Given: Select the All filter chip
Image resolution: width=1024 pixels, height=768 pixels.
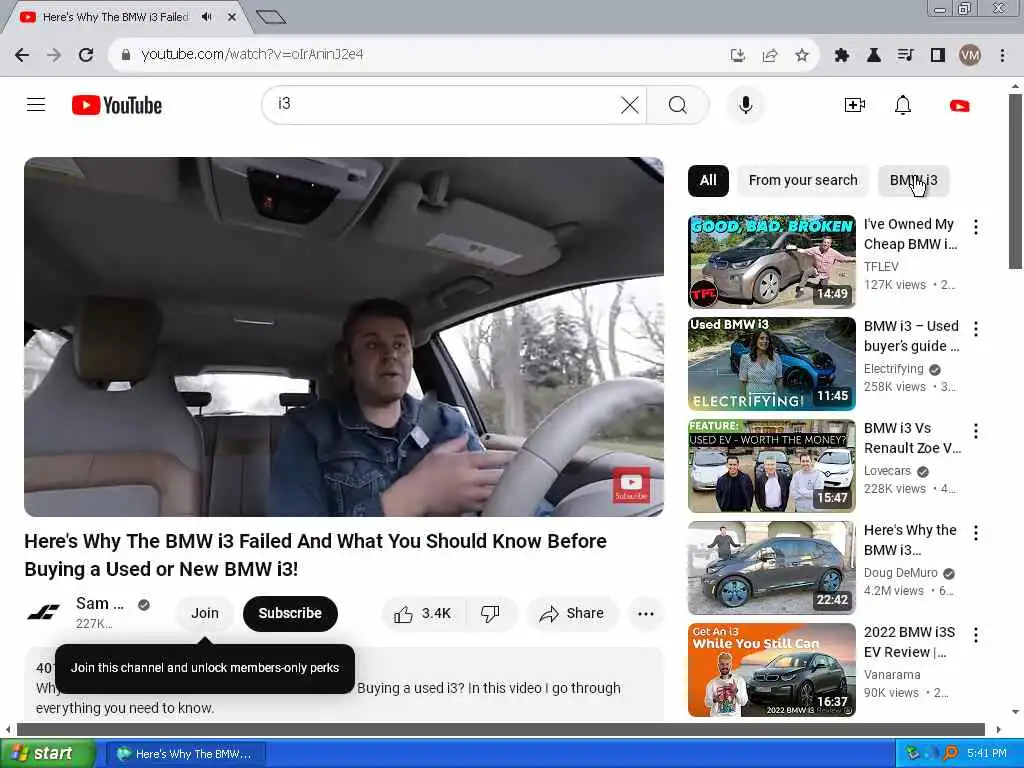Looking at the screenshot, I should click(x=708, y=181).
